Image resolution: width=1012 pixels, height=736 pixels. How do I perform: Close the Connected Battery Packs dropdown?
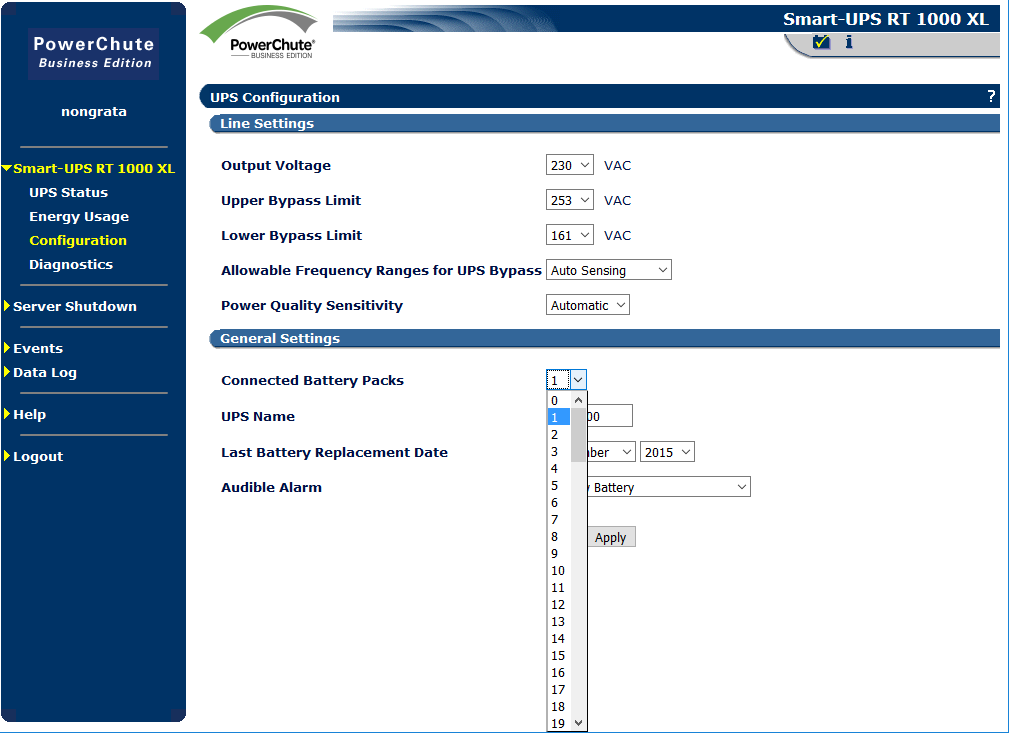click(566, 380)
